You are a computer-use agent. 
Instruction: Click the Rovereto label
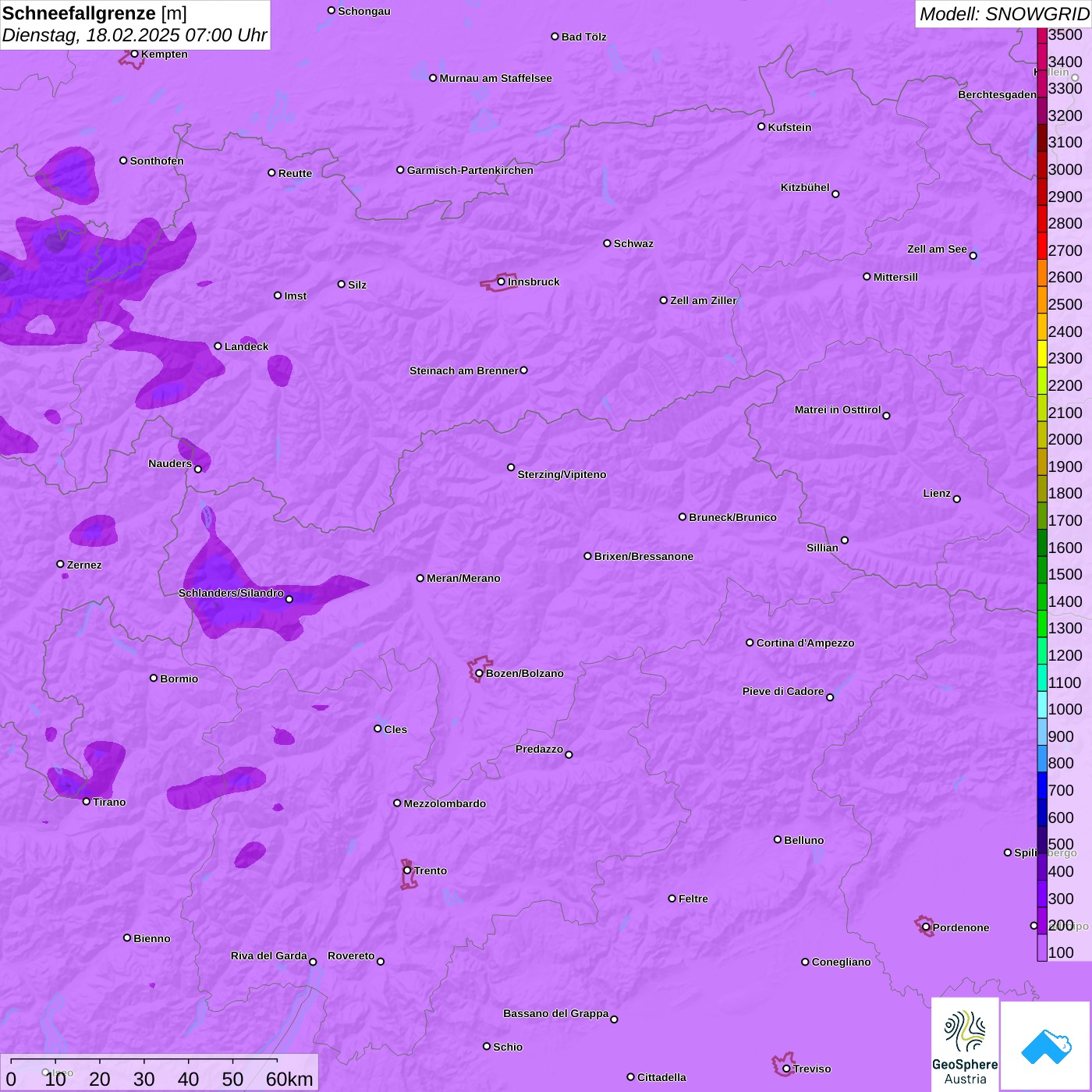click(351, 955)
